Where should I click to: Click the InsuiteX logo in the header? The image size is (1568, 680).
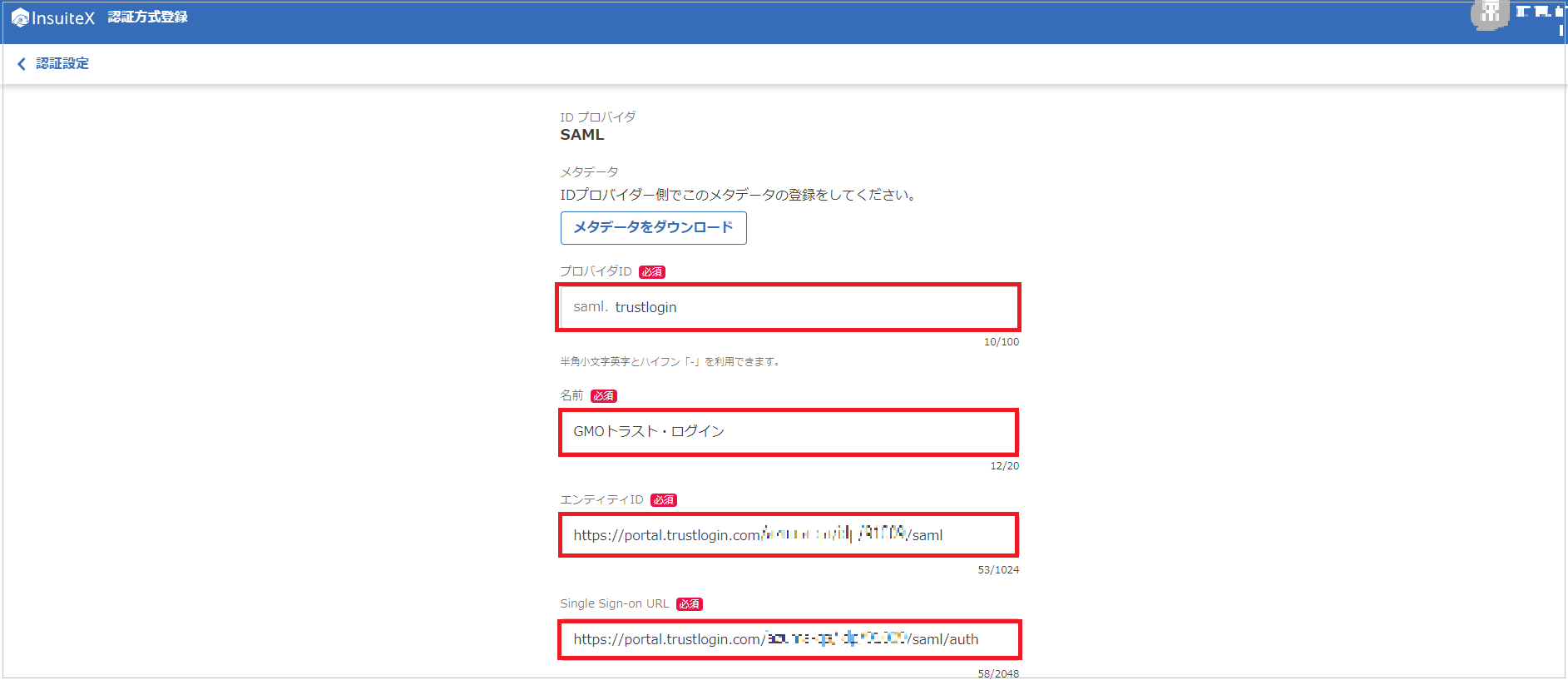[x=53, y=17]
